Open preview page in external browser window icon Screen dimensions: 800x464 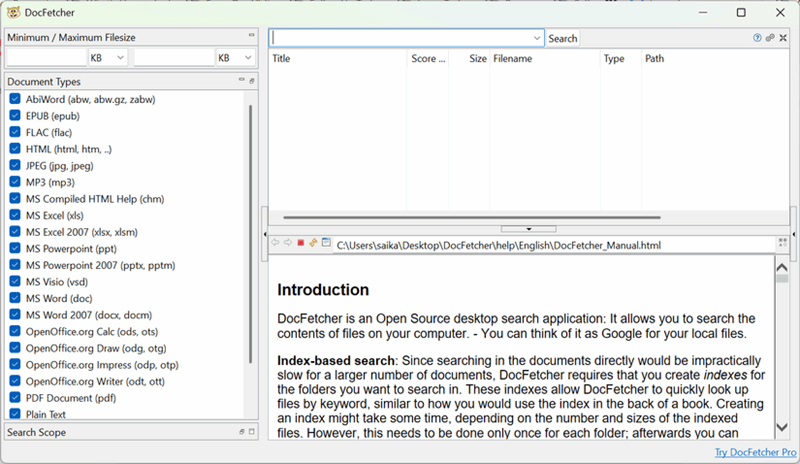[x=326, y=242]
